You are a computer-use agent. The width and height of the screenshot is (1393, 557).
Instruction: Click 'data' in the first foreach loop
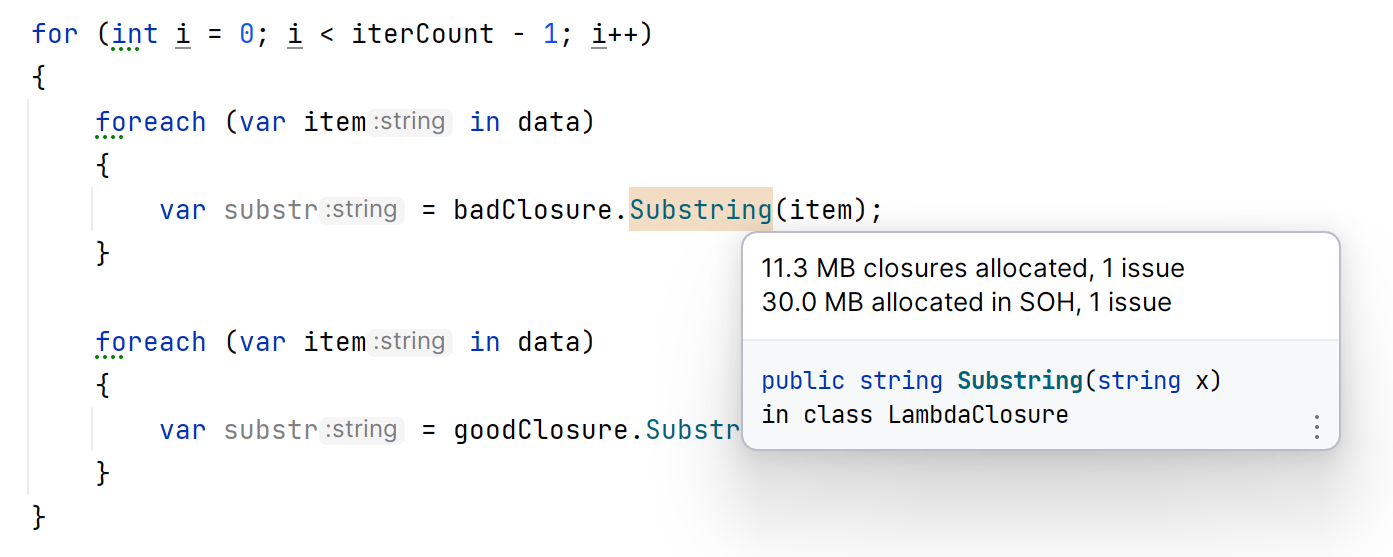point(548,122)
